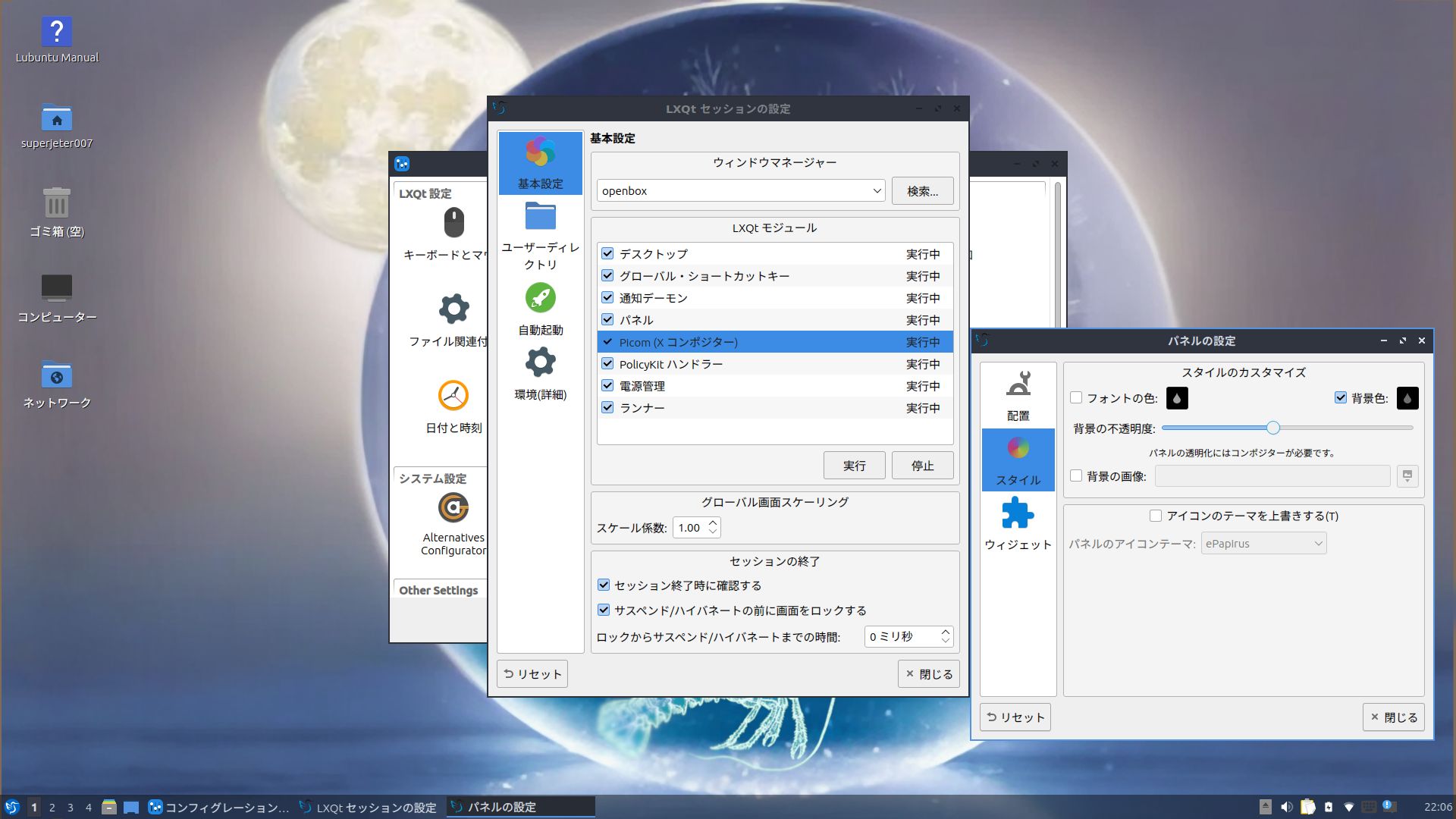This screenshot has height=819, width=1456.
Task: Click the background image browse icon
Action: pyautogui.click(x=1407, y=476)
